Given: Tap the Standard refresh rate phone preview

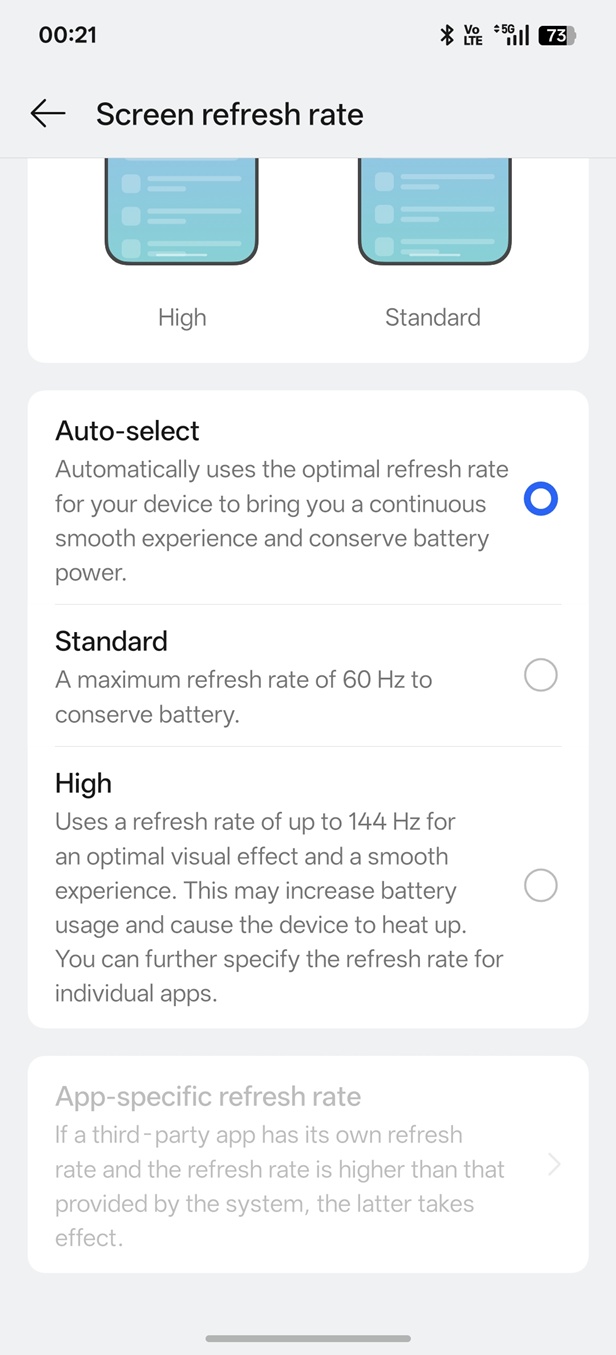Looking at the screenshot, I should coord(434,212).
